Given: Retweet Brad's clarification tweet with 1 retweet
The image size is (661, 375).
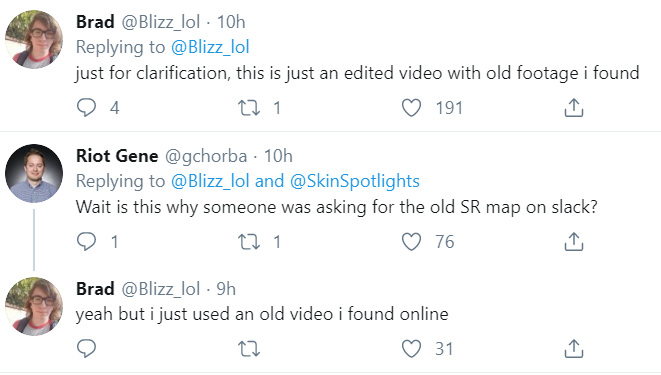Looking at the screenshot, I should coord(249,108).
